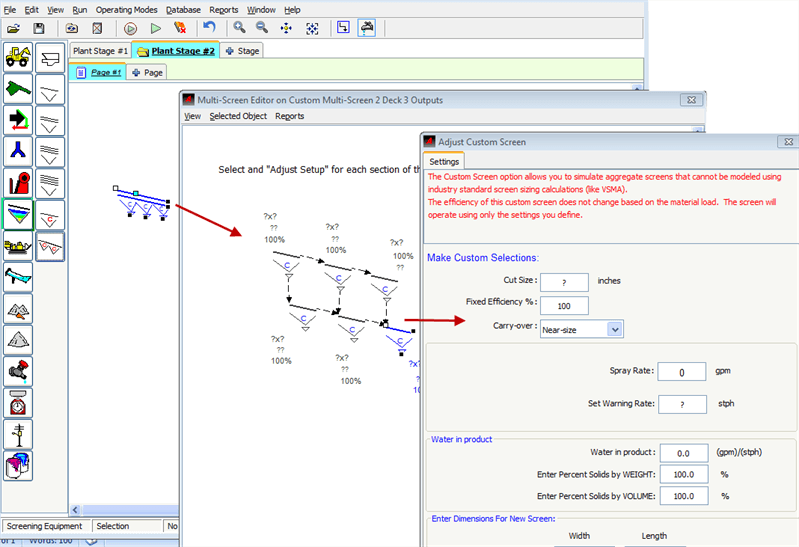Choose the screening equipment funnel icon
The height and width of the screenshot is (547, 799).
18,215
